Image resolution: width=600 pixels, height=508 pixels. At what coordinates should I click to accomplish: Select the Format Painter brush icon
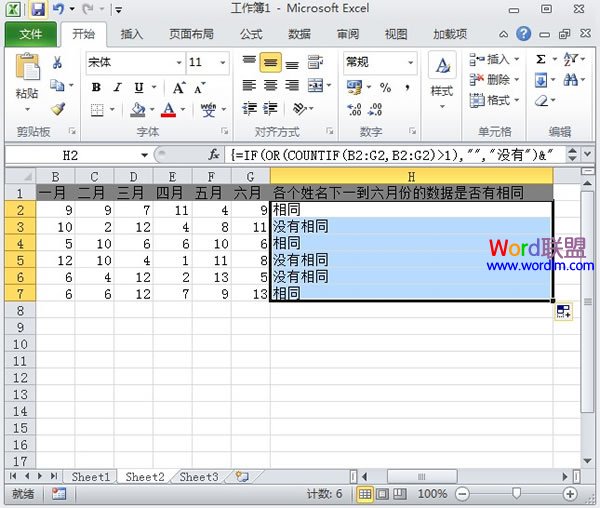pos(58,108)
